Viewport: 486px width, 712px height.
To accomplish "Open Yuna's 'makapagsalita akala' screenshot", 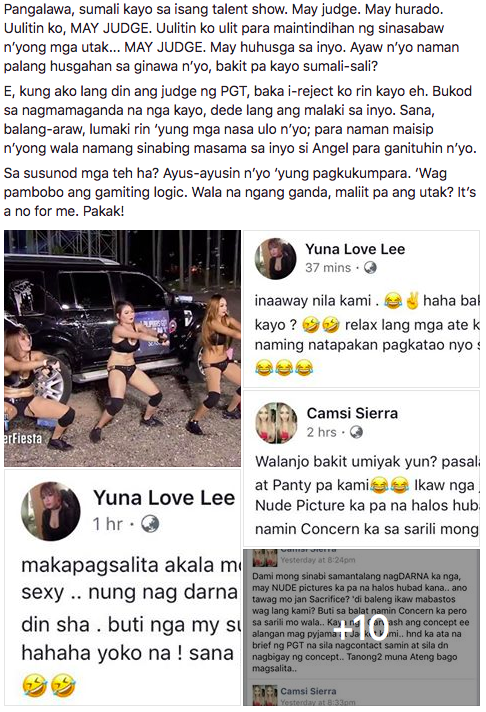I will pos(123,588).
